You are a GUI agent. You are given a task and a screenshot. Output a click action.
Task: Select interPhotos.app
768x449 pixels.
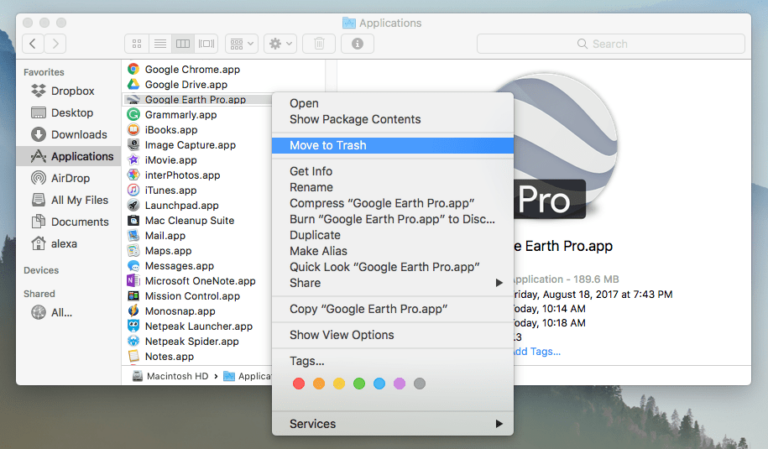coord(182,175)
